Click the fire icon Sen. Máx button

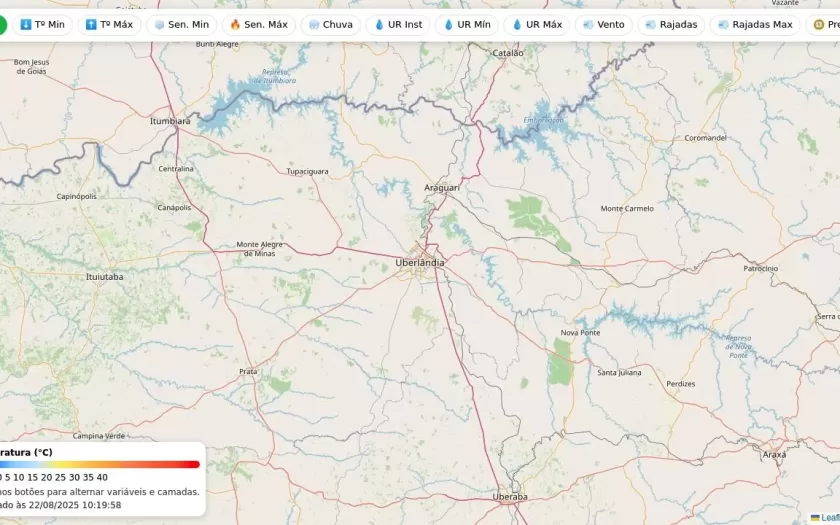[x=258, y=25]
